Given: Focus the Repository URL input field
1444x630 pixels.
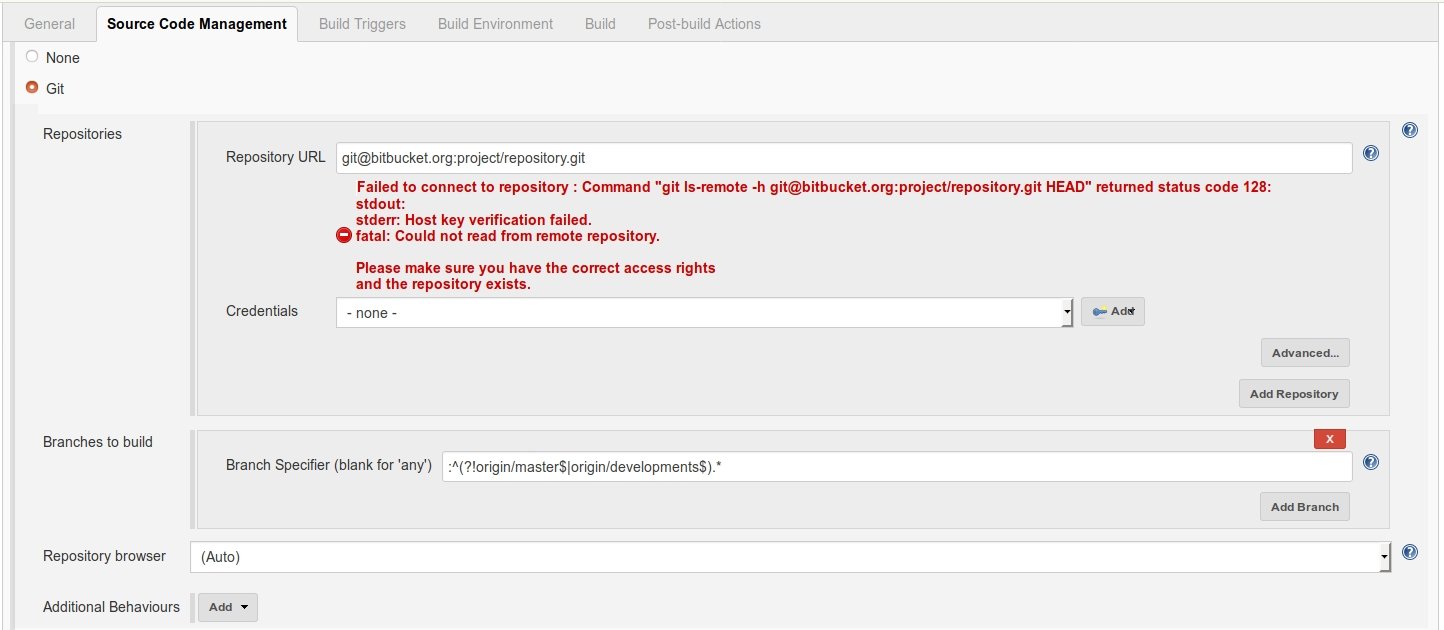Looking at the screenshot, I should pos(843,158).
